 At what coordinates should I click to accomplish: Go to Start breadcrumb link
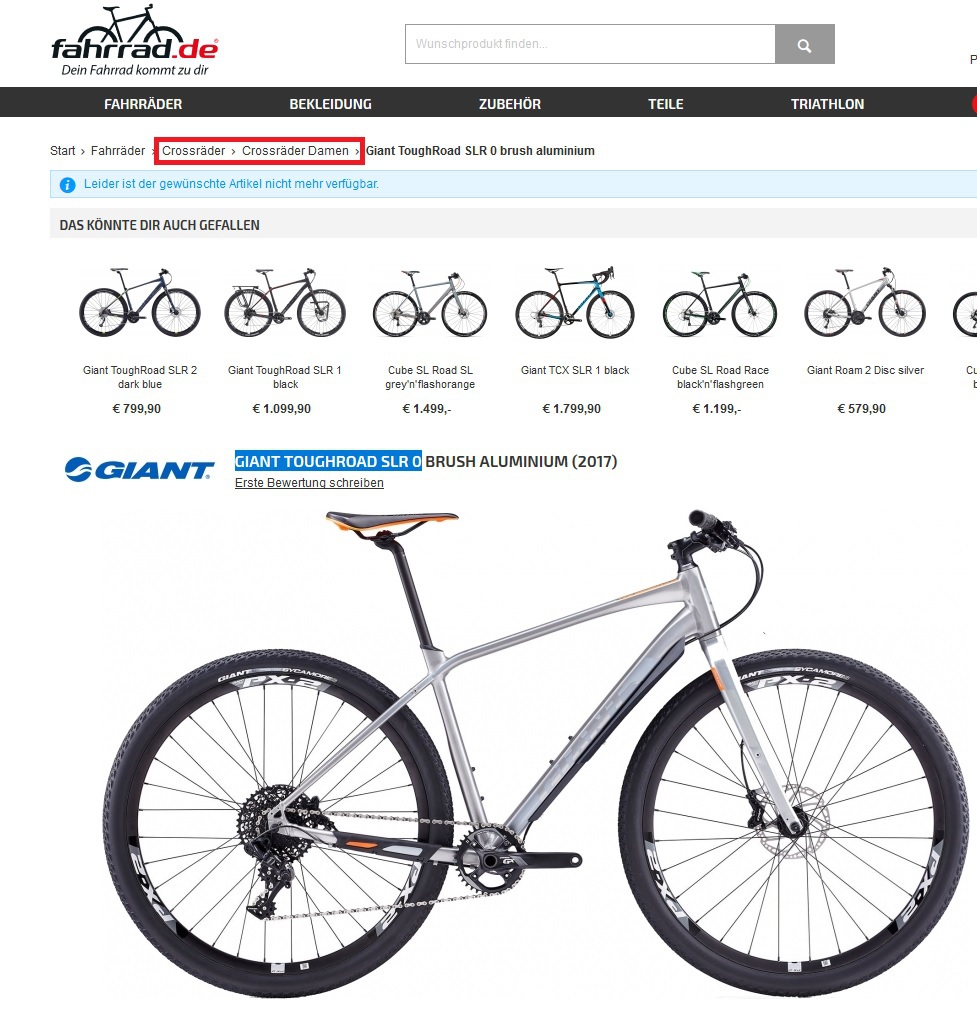point(63,151)
